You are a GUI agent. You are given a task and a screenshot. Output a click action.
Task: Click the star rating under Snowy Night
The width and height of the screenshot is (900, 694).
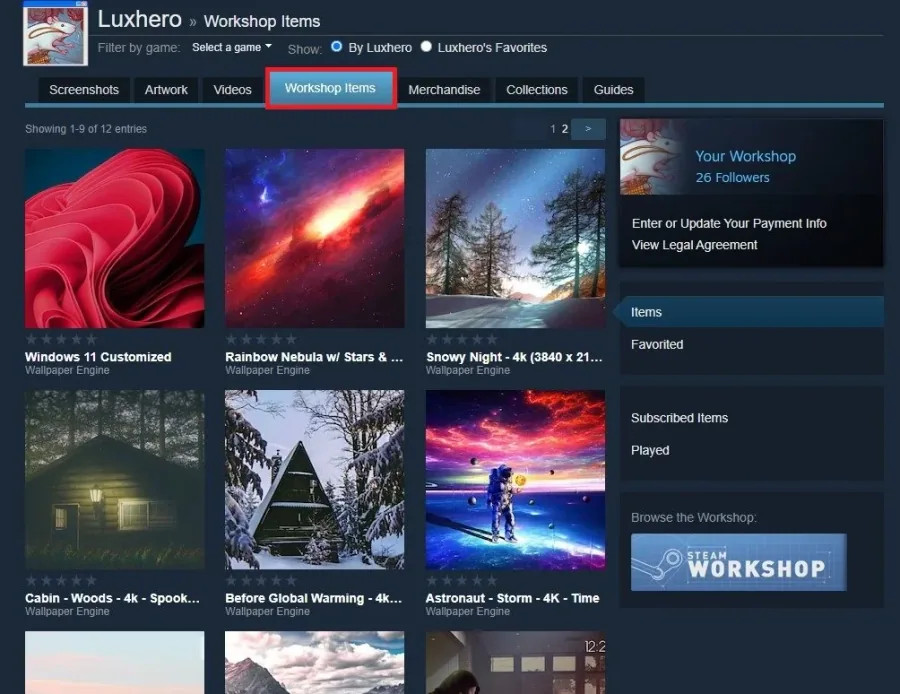click(462, 339)
